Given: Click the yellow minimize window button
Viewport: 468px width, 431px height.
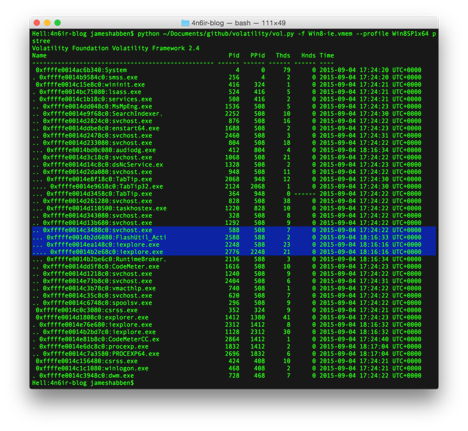Looking at the screenshot, I should pyautogui.click(x=47, y=23).
